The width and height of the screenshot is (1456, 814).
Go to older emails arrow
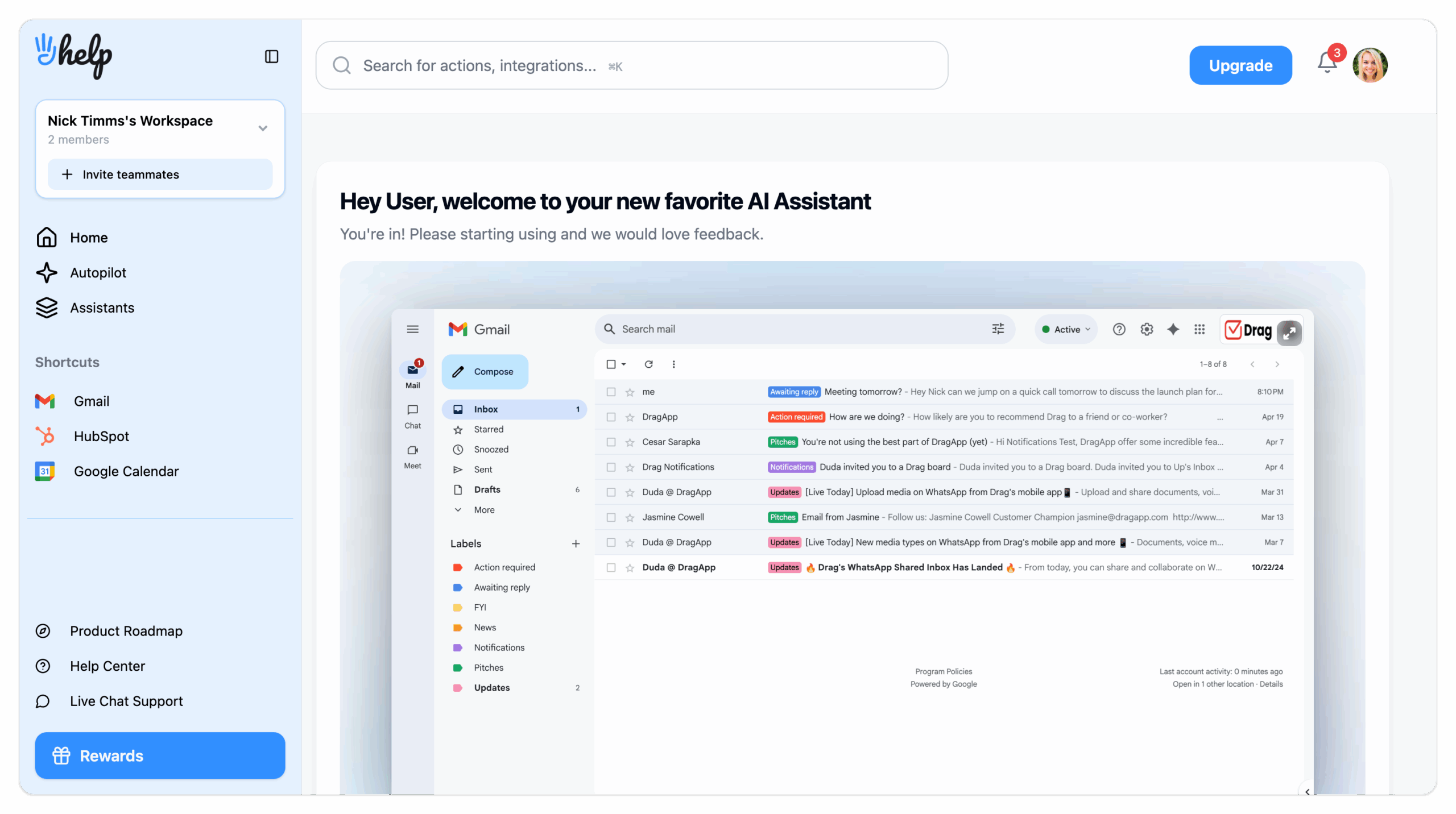tap(1277, 364)
